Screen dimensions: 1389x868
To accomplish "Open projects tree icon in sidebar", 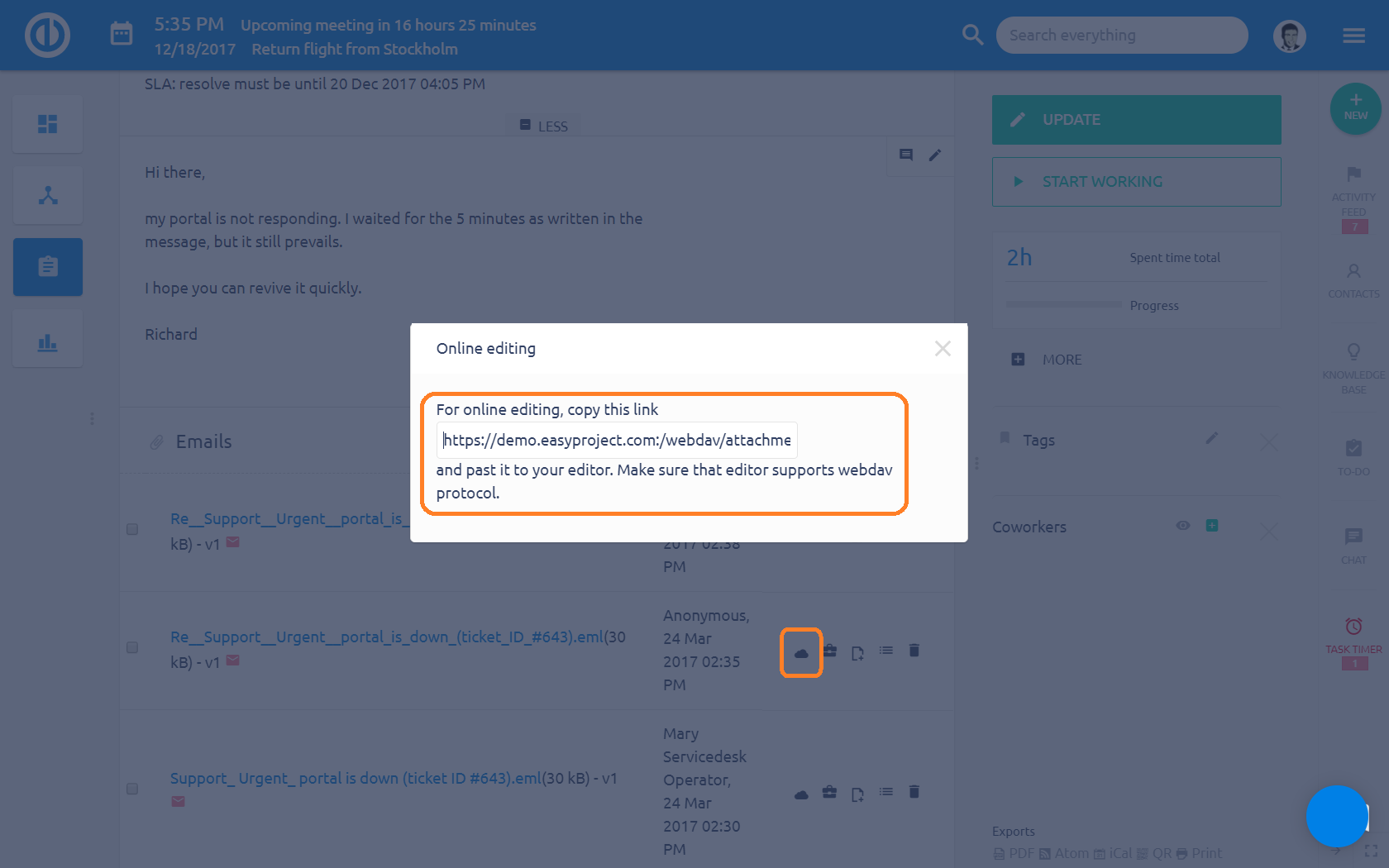I will (x=48, y=195).
